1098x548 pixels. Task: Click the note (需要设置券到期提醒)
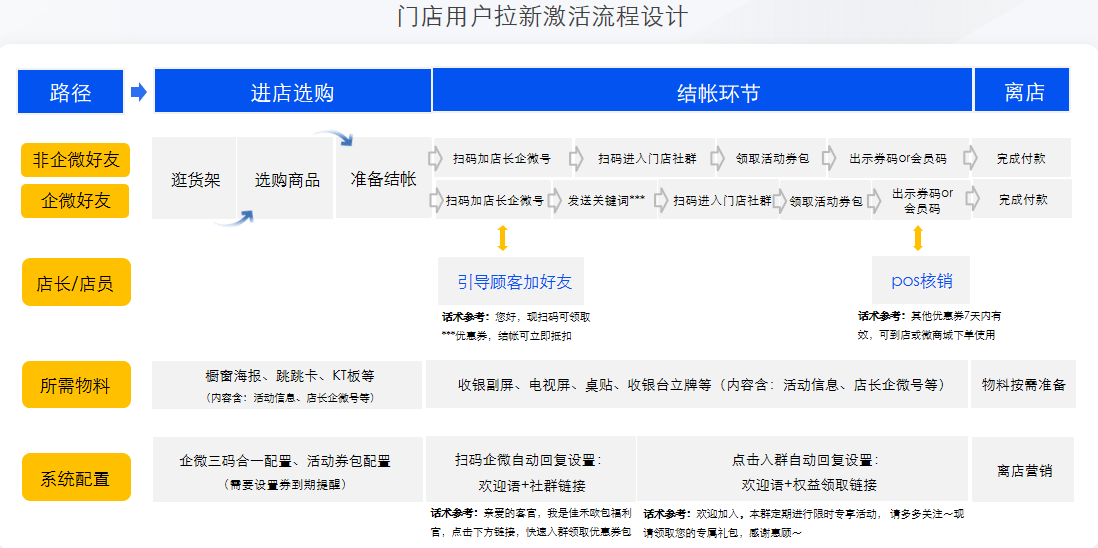pos(285,484)
